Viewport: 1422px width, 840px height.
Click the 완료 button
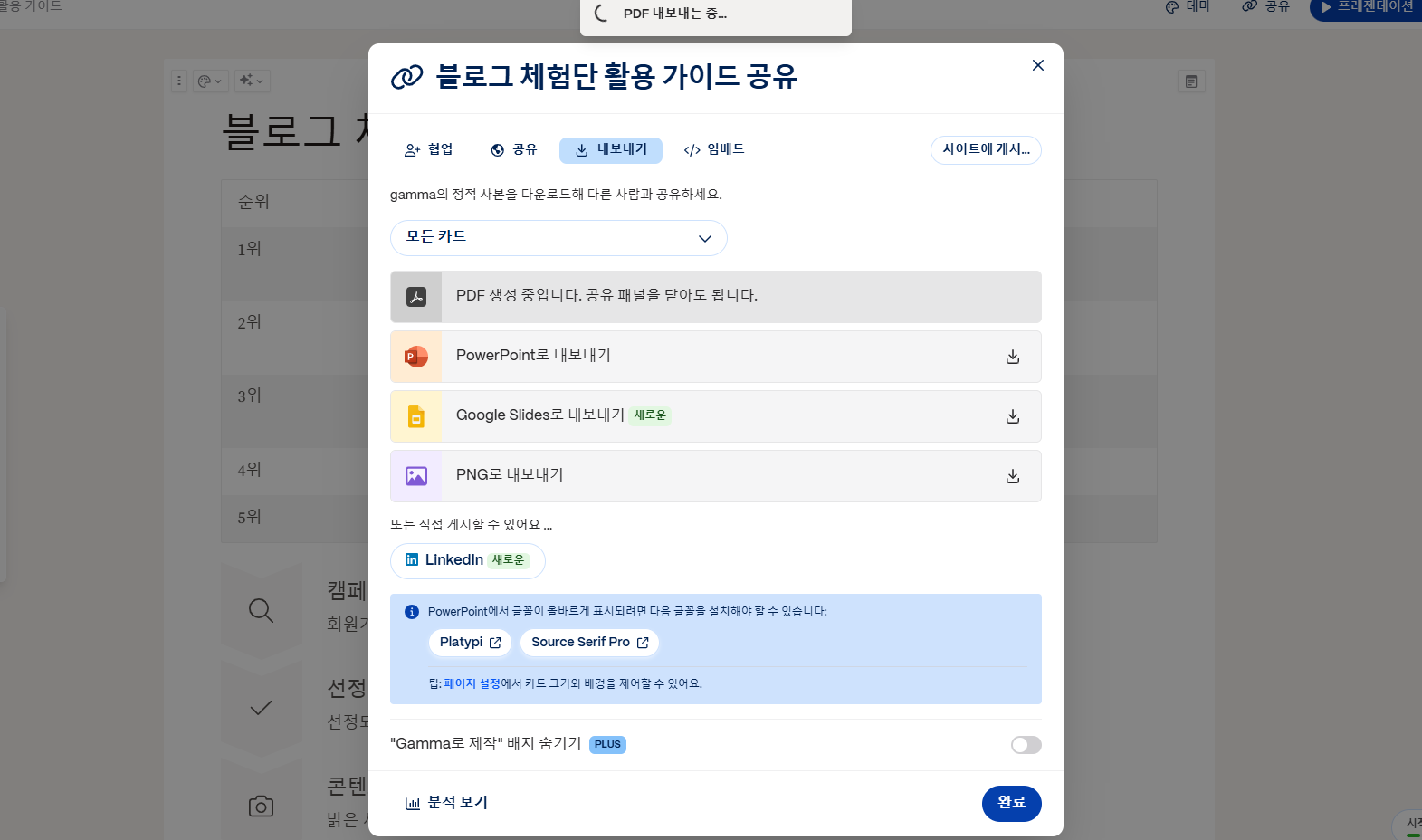tap(1011, 803)
